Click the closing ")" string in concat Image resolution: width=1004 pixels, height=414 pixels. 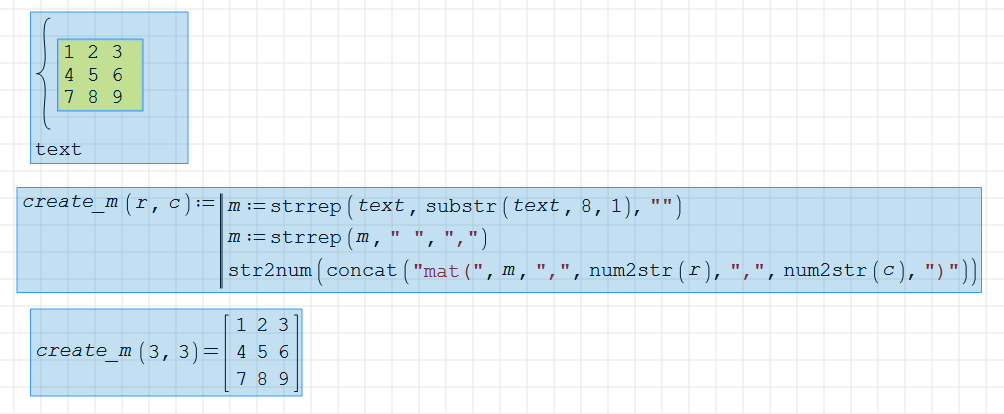(941, 271)
